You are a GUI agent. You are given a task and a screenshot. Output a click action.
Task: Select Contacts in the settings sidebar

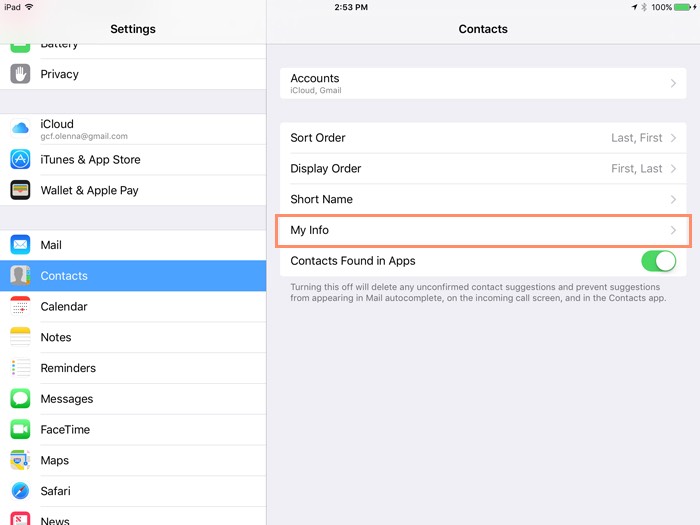pyautogui.click(x=64, y=276)
